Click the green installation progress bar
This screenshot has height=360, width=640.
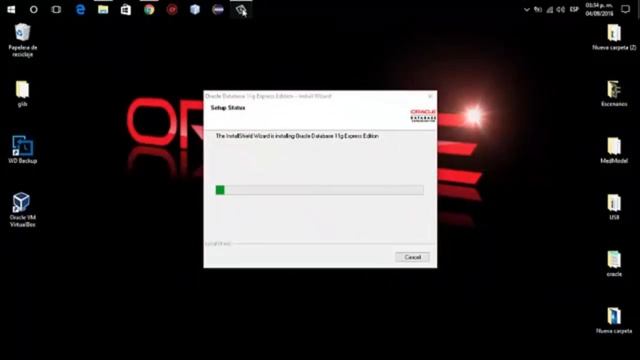pyautogui.click(x=320, y=190)
